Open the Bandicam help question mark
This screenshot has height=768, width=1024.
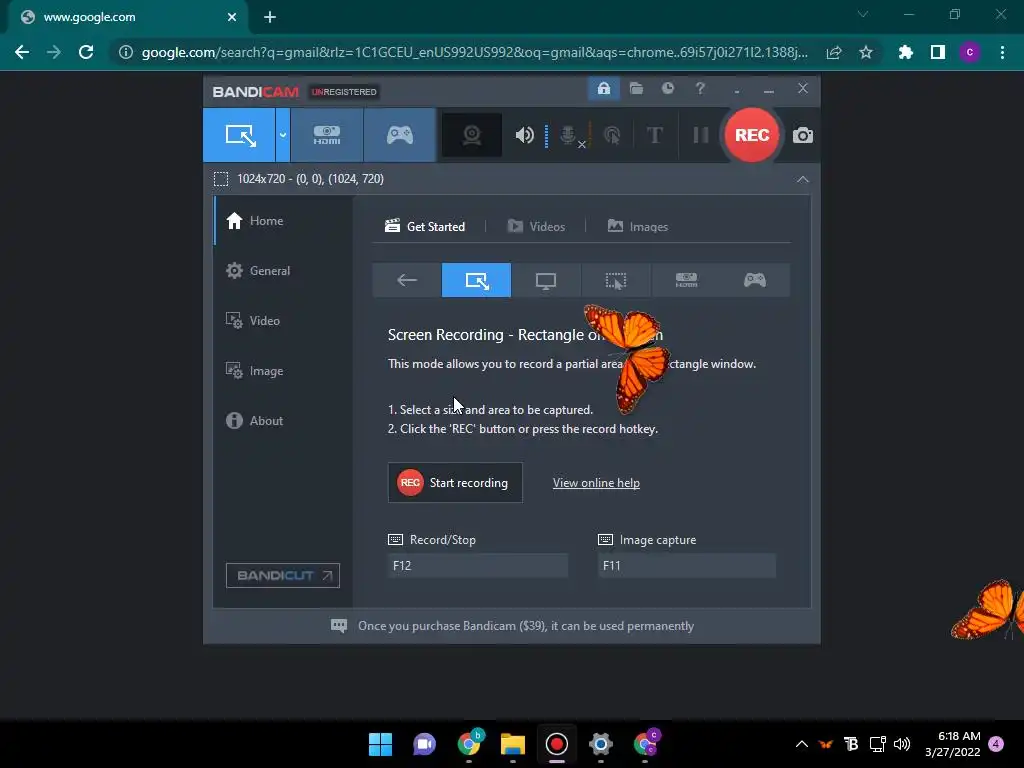[700, 88]
